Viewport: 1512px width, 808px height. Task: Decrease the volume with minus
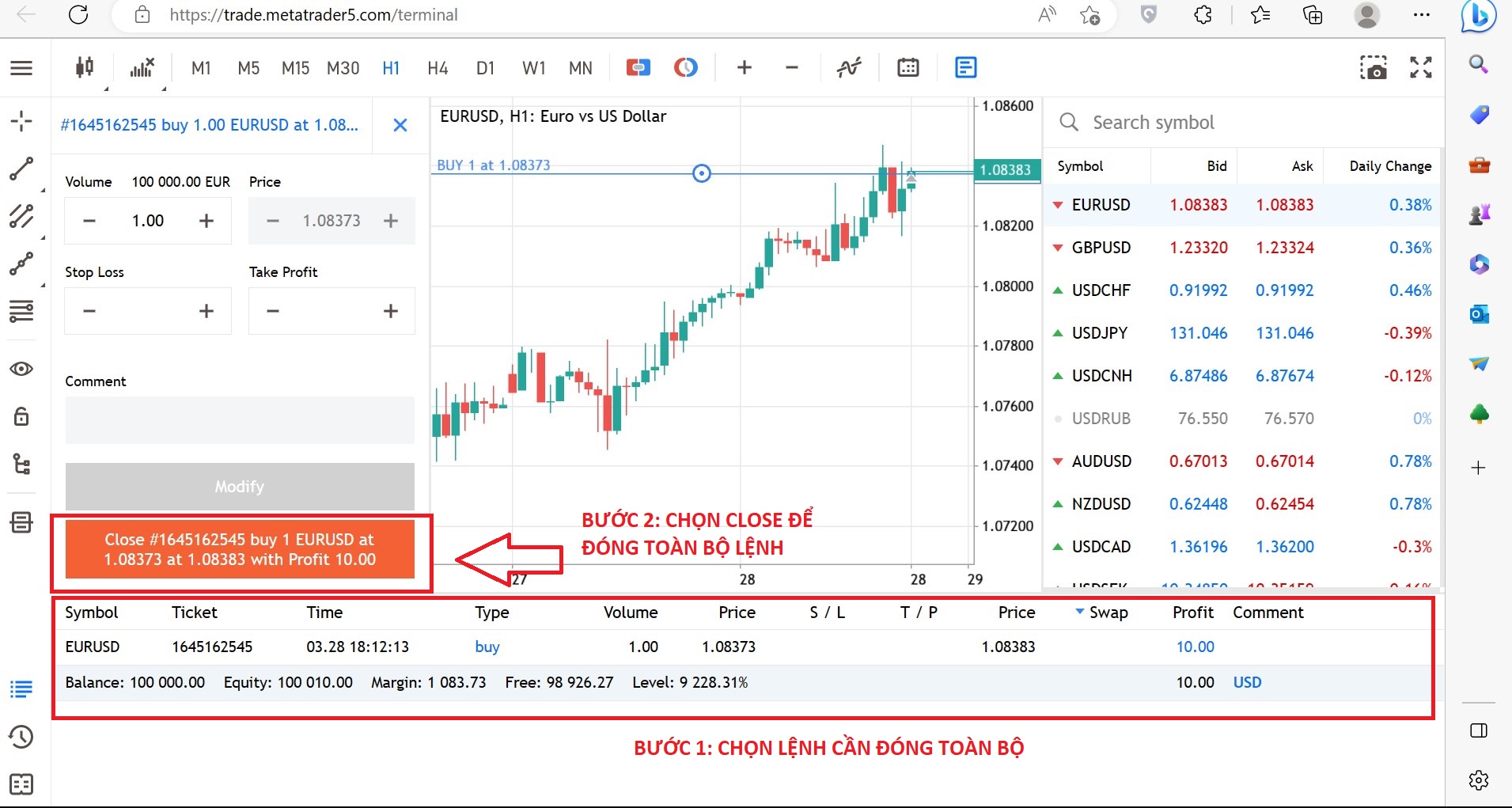[89, 221]
